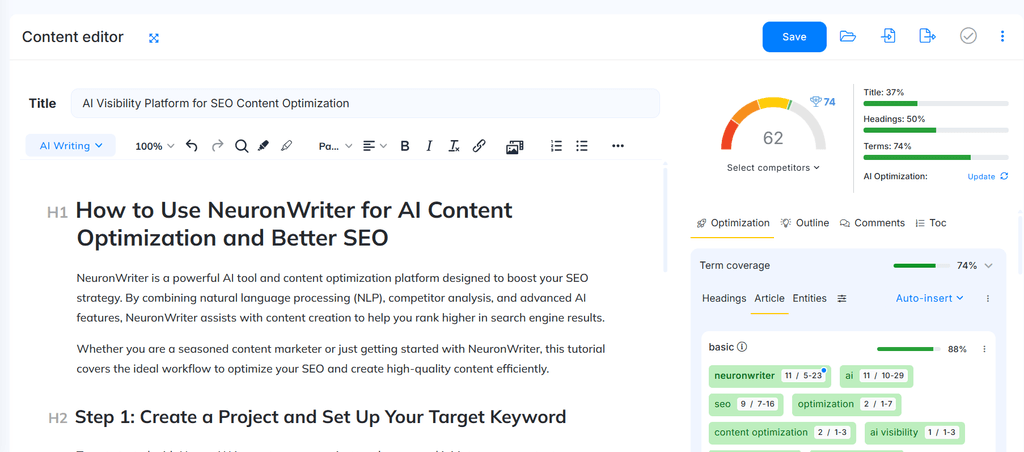Open the paragraph style dropdown
The height and width of the screenshot is (452, 1024).
pos(336,146)
